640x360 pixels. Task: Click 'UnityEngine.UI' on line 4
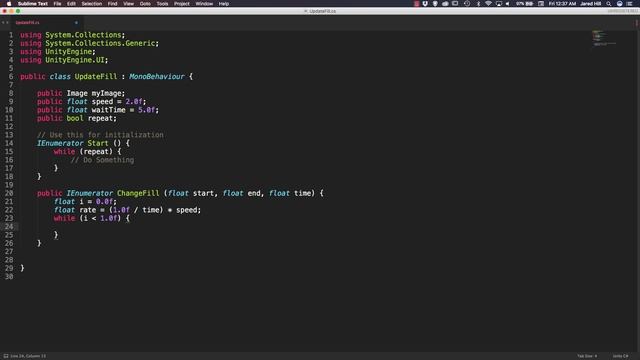pyautogui.click(x=75, y=60)
